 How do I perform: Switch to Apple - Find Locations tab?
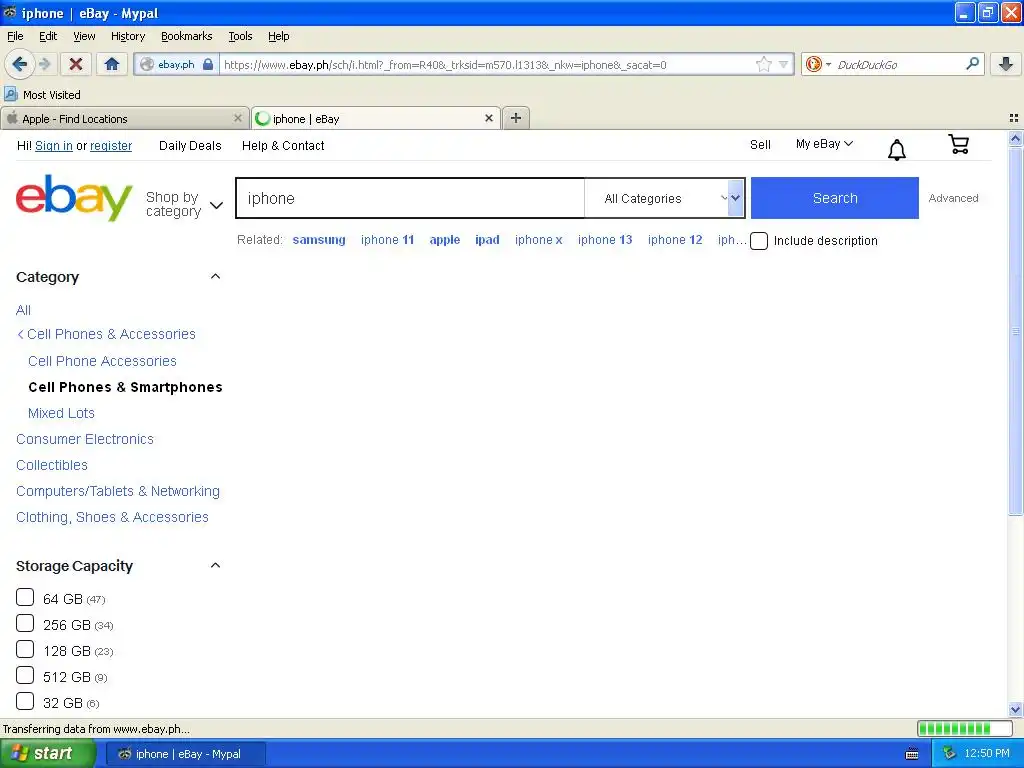[124, 118]
